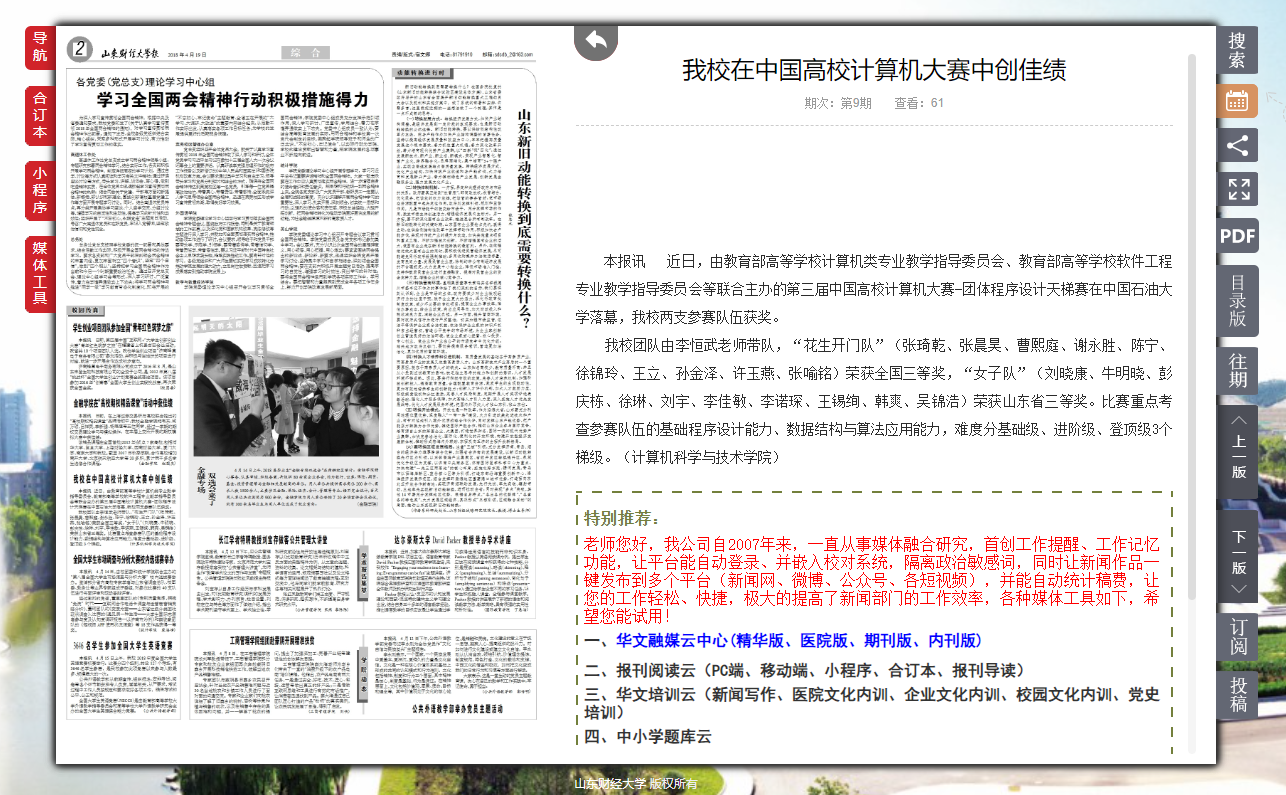This screenshot has width=1286, height=795.
Task: Click the 投稿 submit article button
Action: 1237,695
